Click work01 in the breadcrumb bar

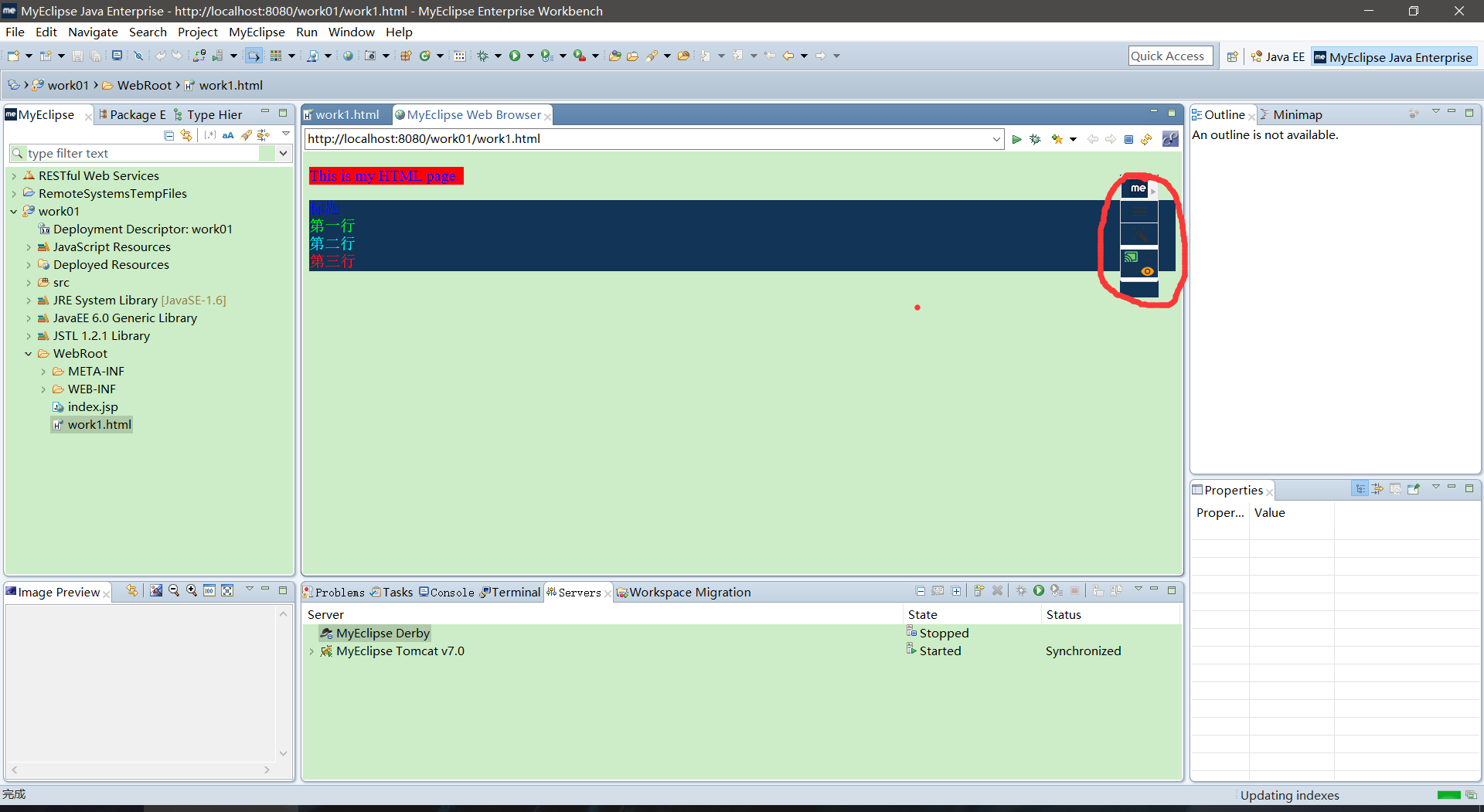coord(68,85)
